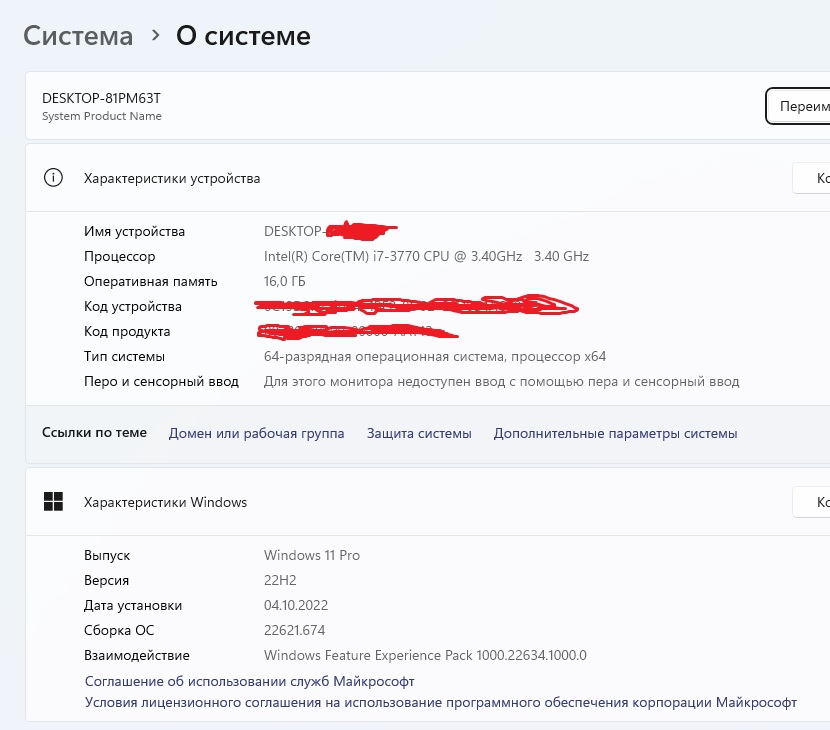
Task: Click the Windows logo icon
Action: (x=53, y=502)
